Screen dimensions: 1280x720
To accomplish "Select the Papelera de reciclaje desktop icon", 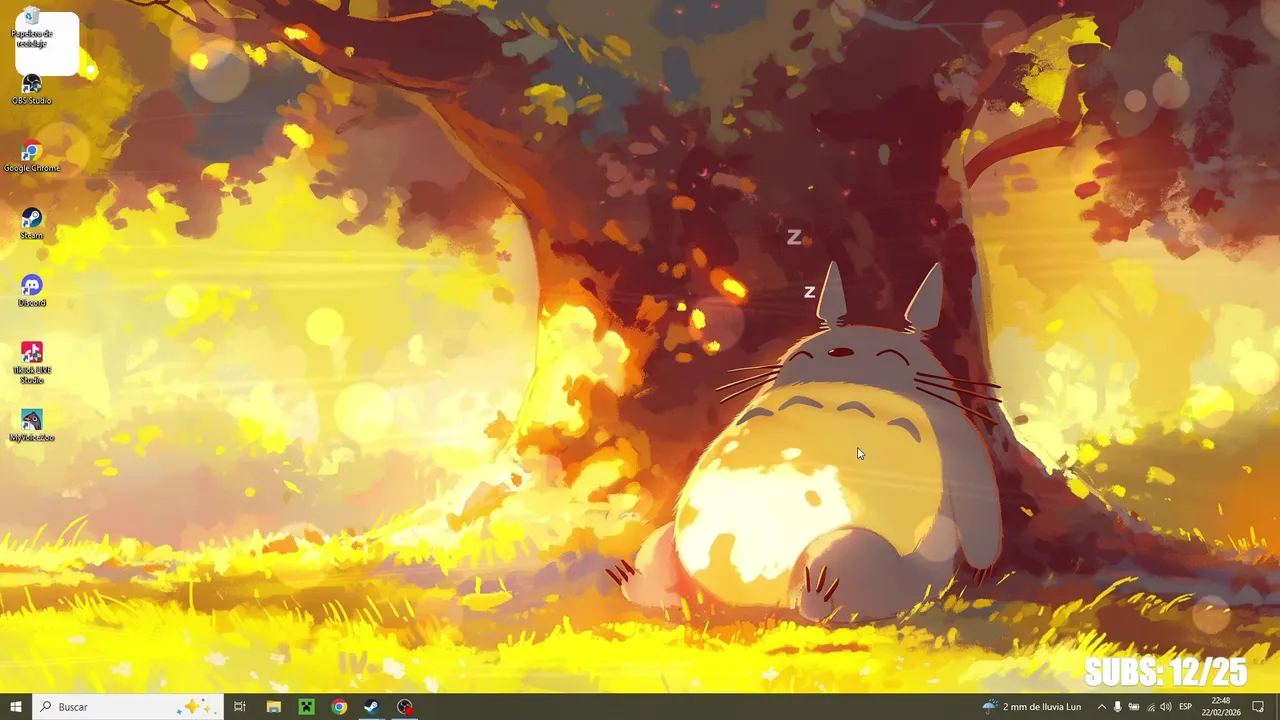I will click(32, 28).
